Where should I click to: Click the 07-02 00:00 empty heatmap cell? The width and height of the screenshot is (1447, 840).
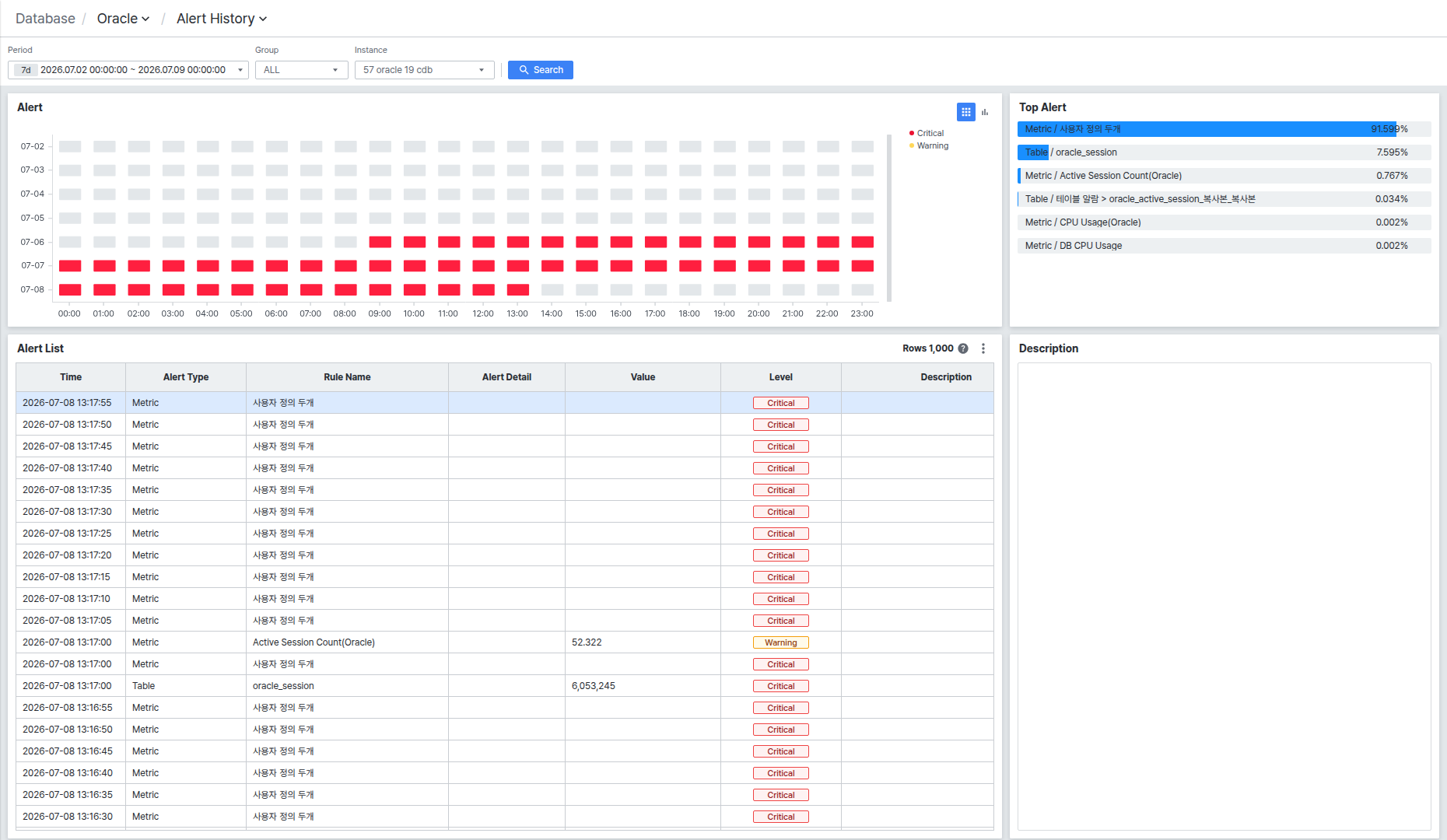click(x=70, y=146)
